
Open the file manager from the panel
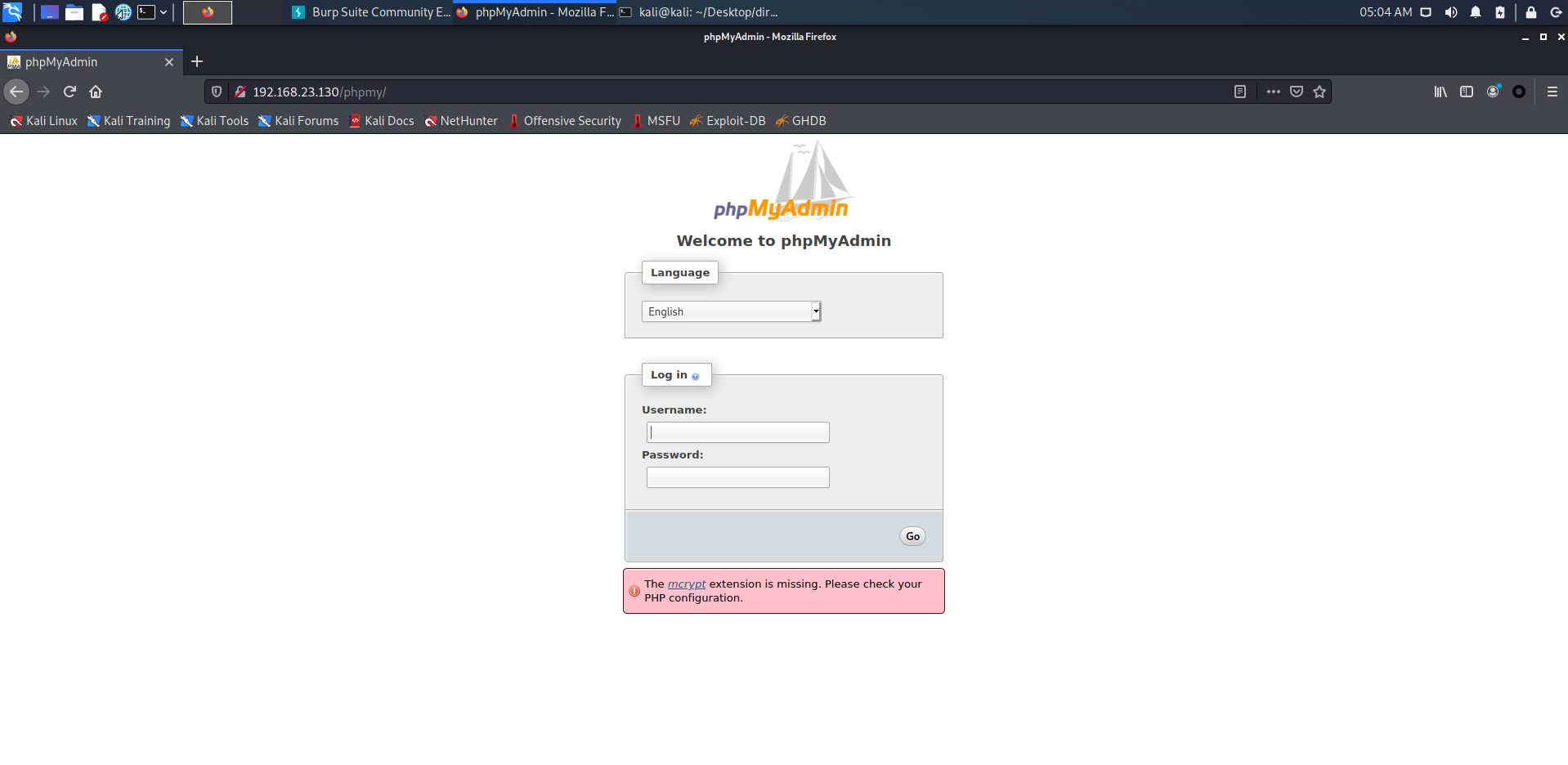(74, 12)
